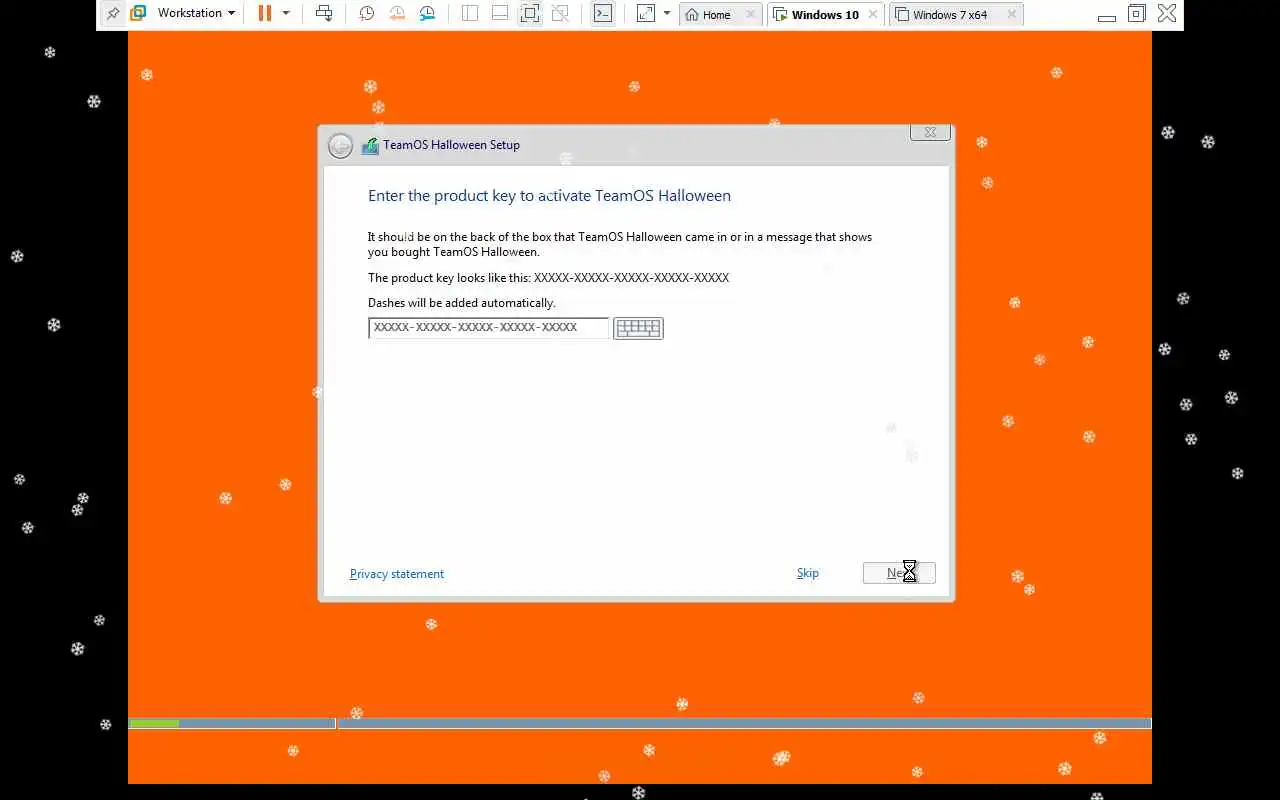Expand the power options dropdown arrow

pos(286,14)
